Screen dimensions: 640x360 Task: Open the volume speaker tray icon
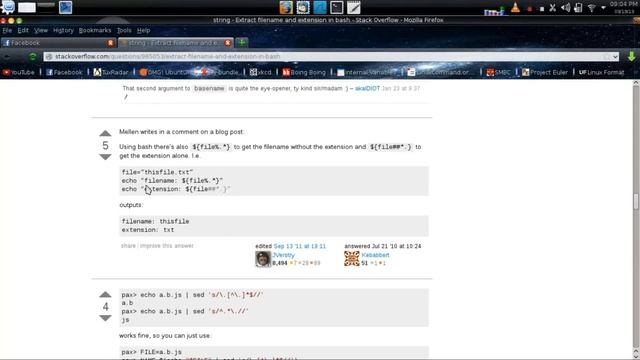565,8
